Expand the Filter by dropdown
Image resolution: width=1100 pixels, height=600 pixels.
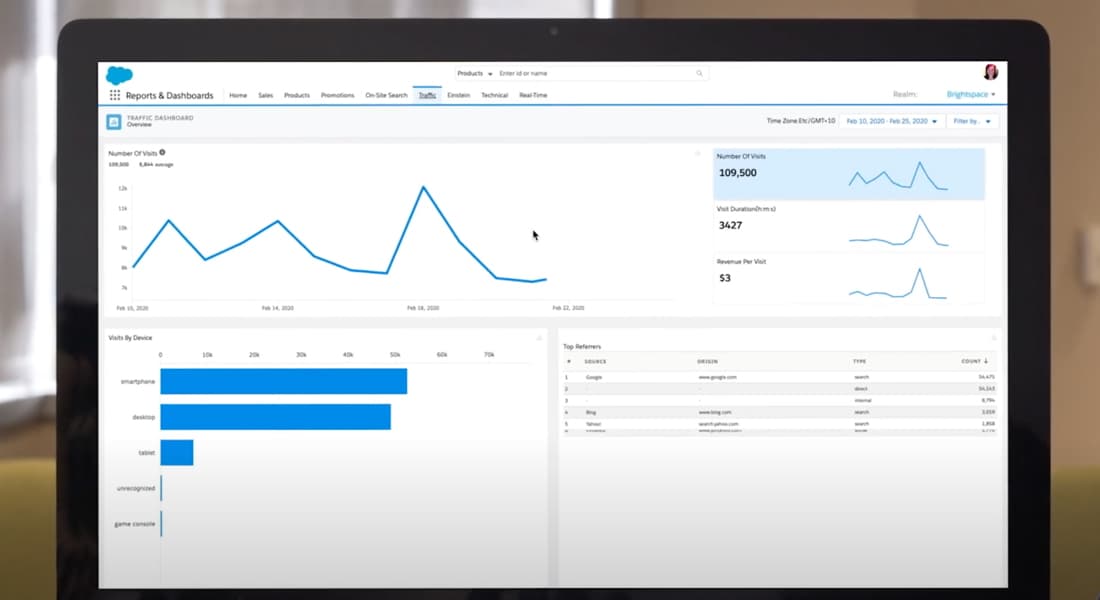coord(971,119)
